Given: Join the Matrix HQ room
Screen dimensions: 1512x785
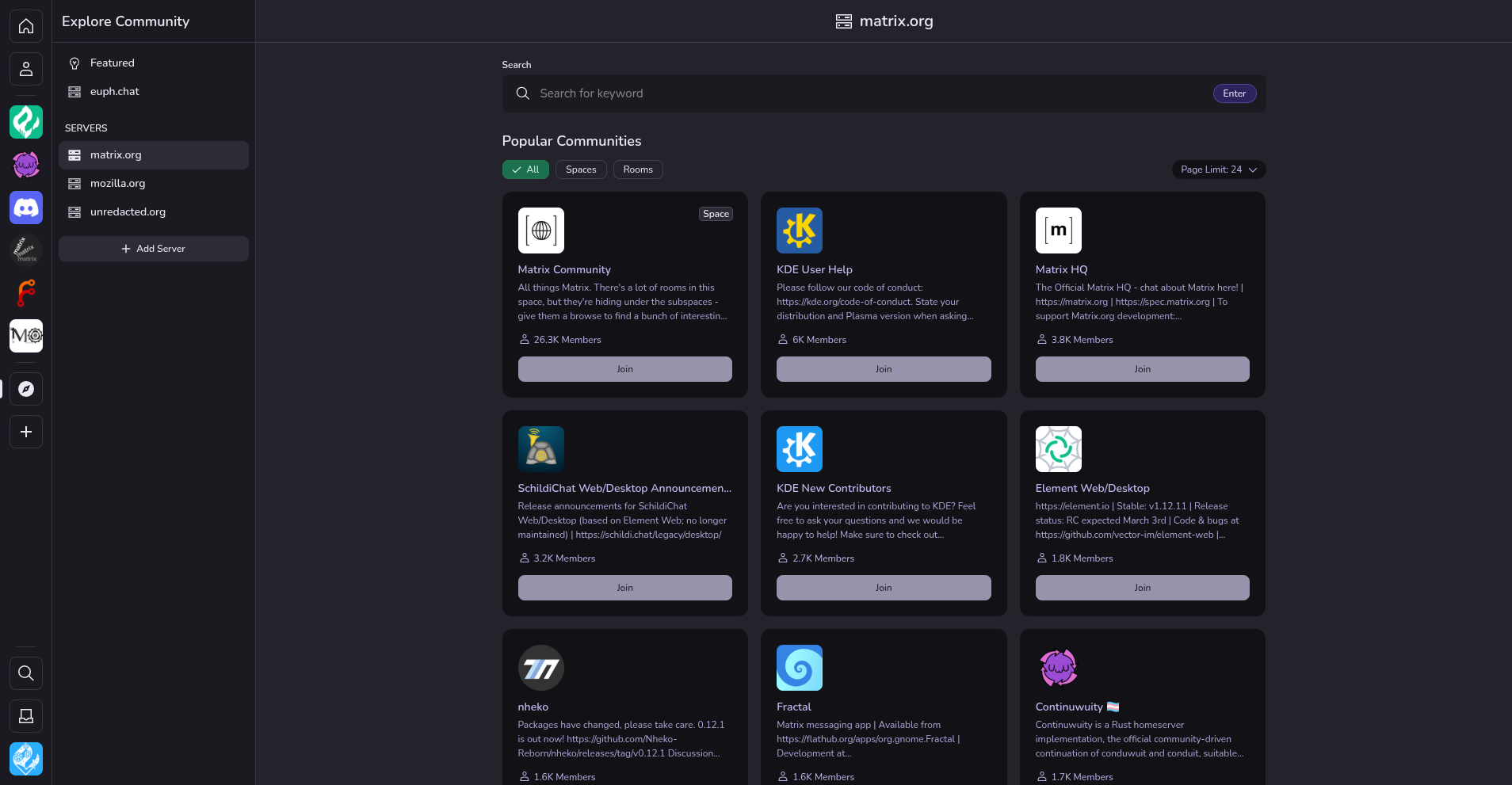Looking at the screenshot, I should click(x=1142, y=369).
